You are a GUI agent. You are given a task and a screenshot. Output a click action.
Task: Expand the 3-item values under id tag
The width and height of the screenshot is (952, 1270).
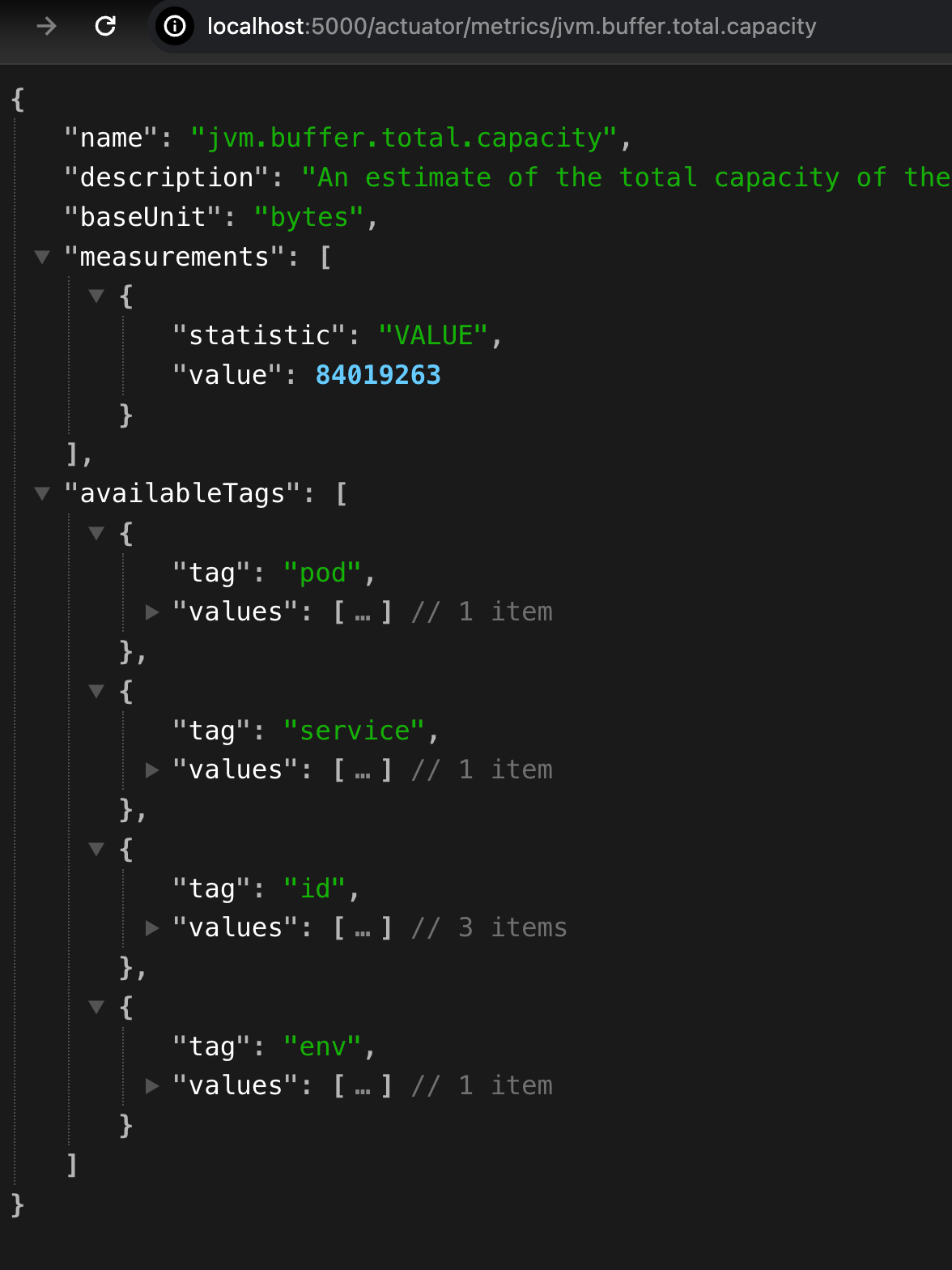click(151, 928)
